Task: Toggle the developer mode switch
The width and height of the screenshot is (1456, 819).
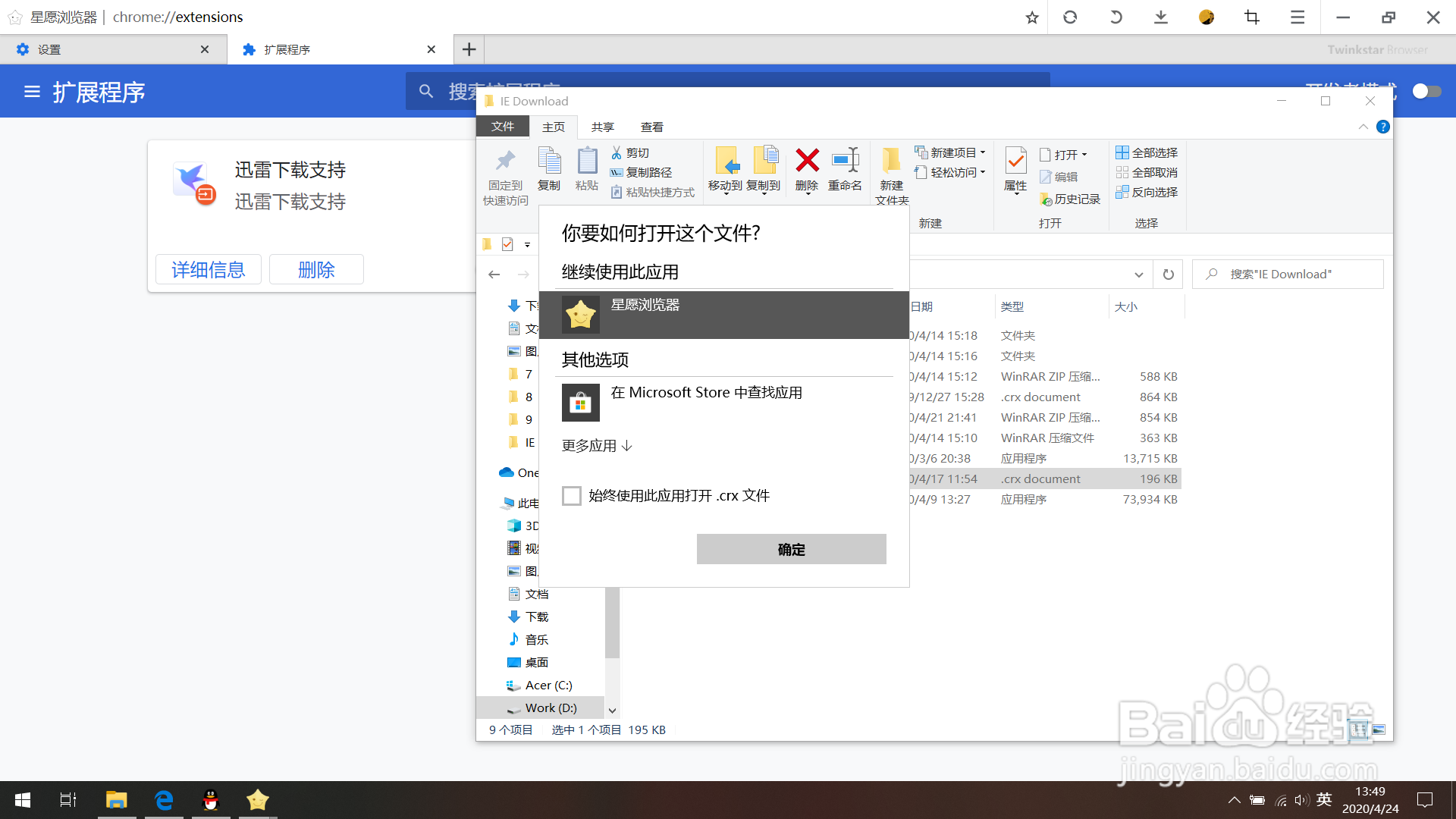Action: coord(1426,91)
